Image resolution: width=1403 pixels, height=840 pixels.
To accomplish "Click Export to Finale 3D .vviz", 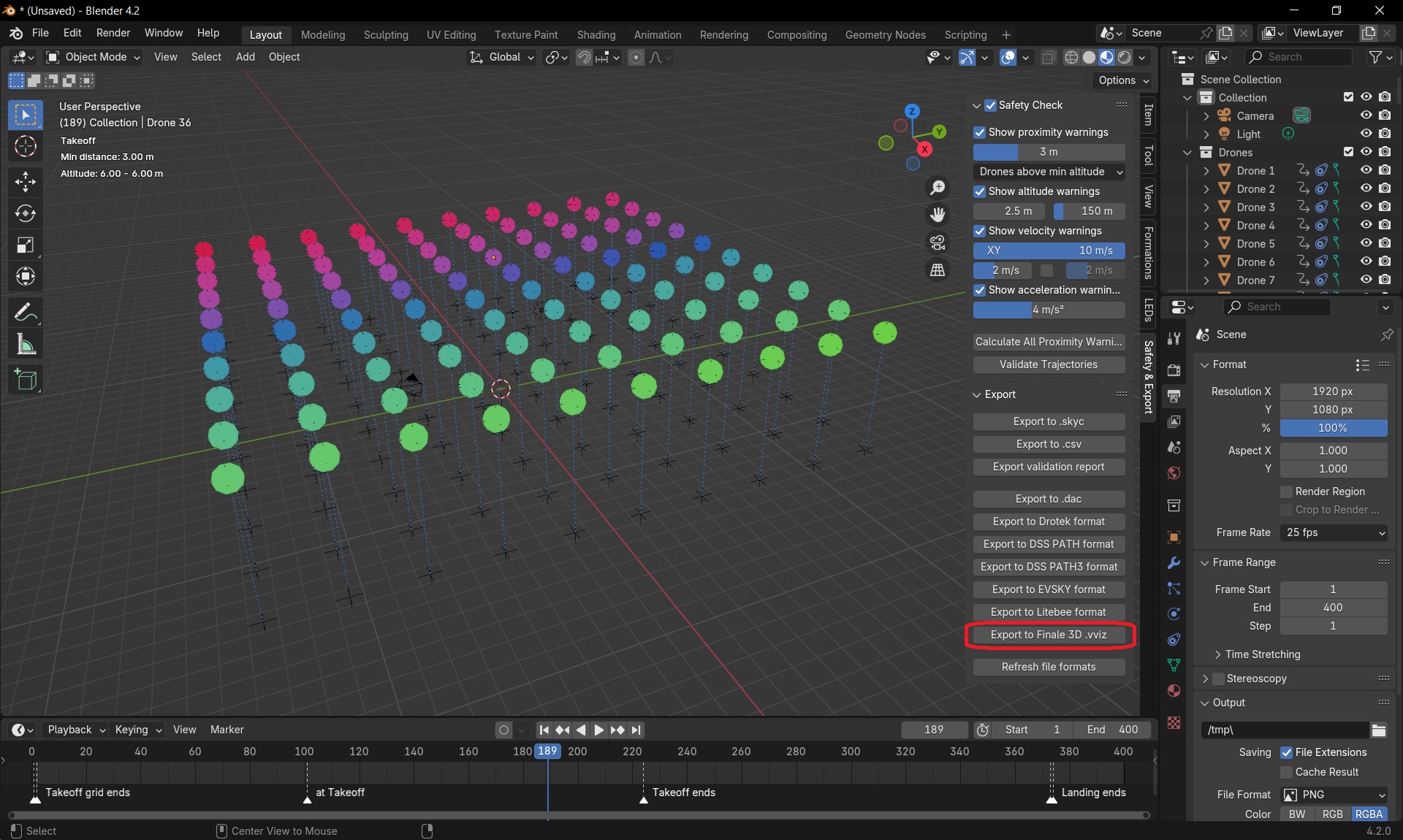I will pos(1049,635).
